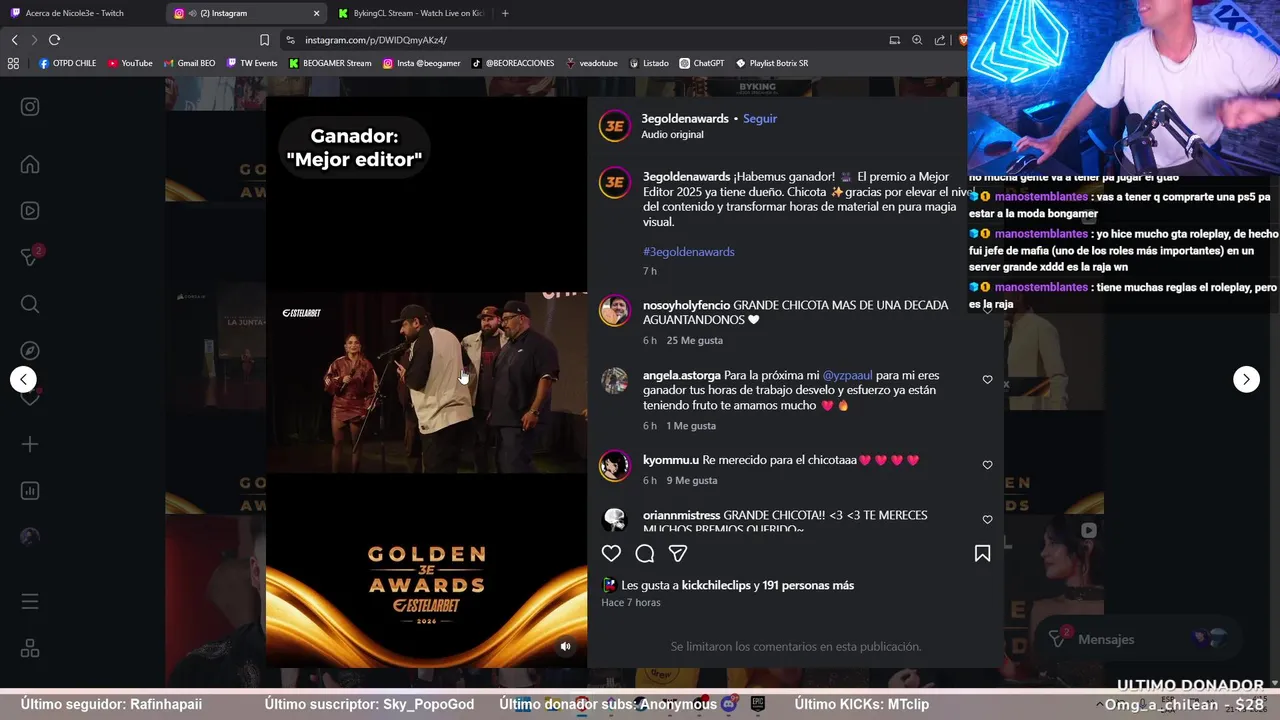Like angela.astorga's comment
This screenshot has height=720, width=1280.
[x=987, y=380]
